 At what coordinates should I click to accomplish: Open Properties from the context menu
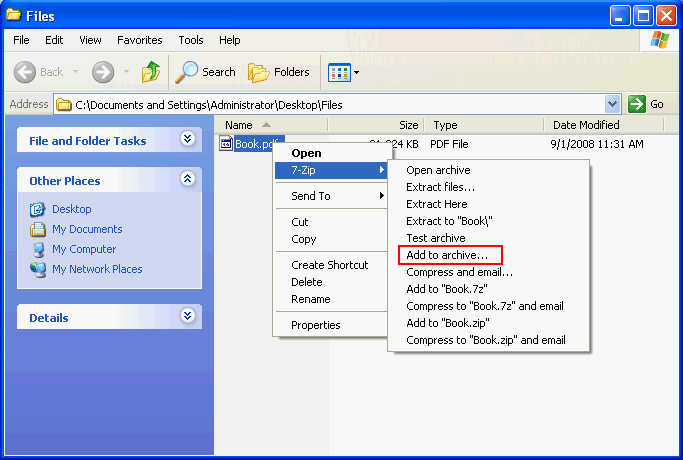coord(331,325)
